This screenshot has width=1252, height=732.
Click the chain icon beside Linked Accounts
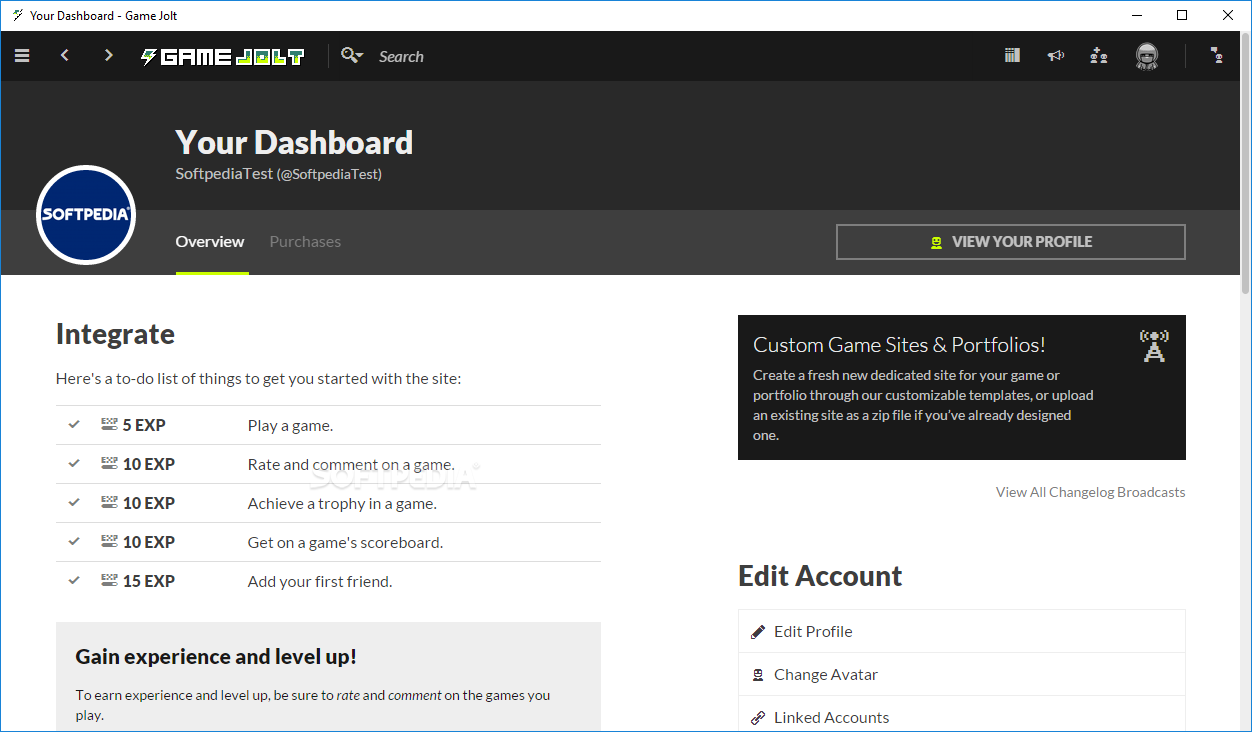(758, 718)
